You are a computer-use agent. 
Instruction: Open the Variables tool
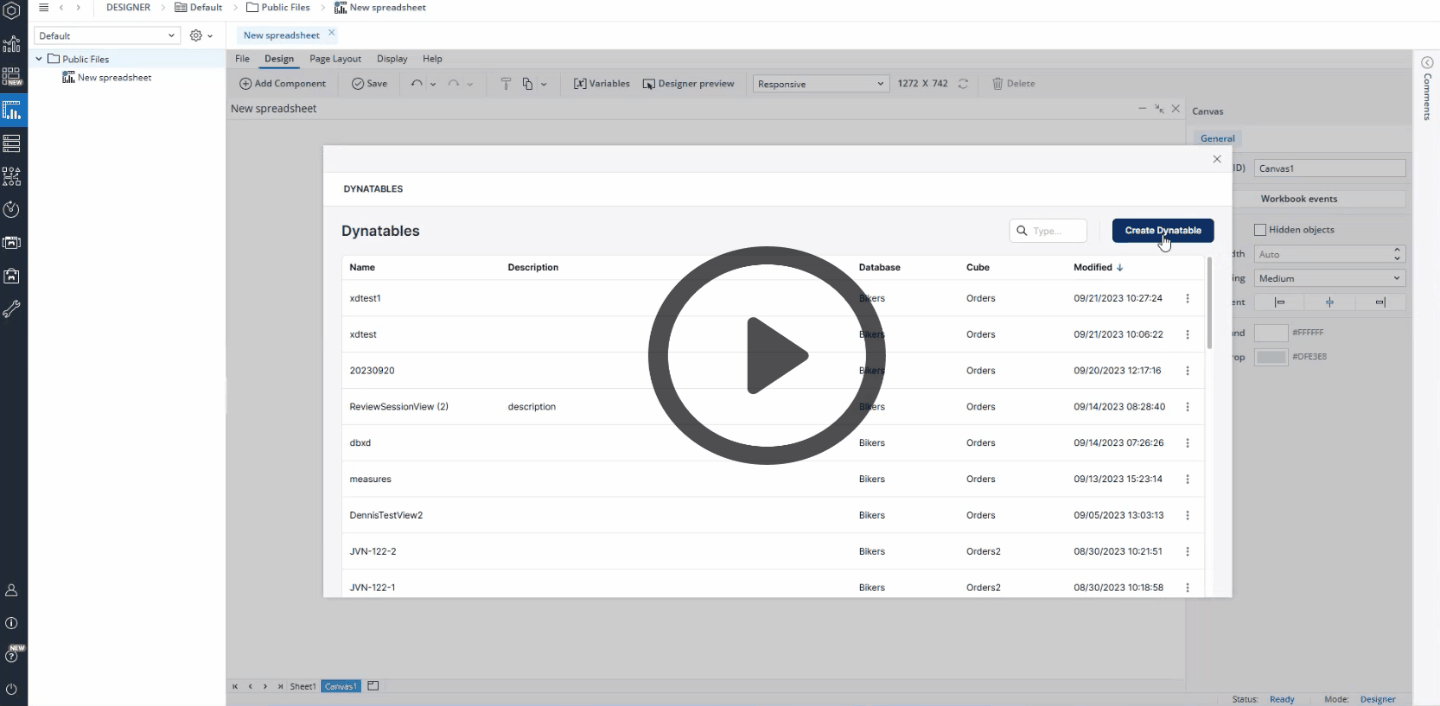click(601, 84)
